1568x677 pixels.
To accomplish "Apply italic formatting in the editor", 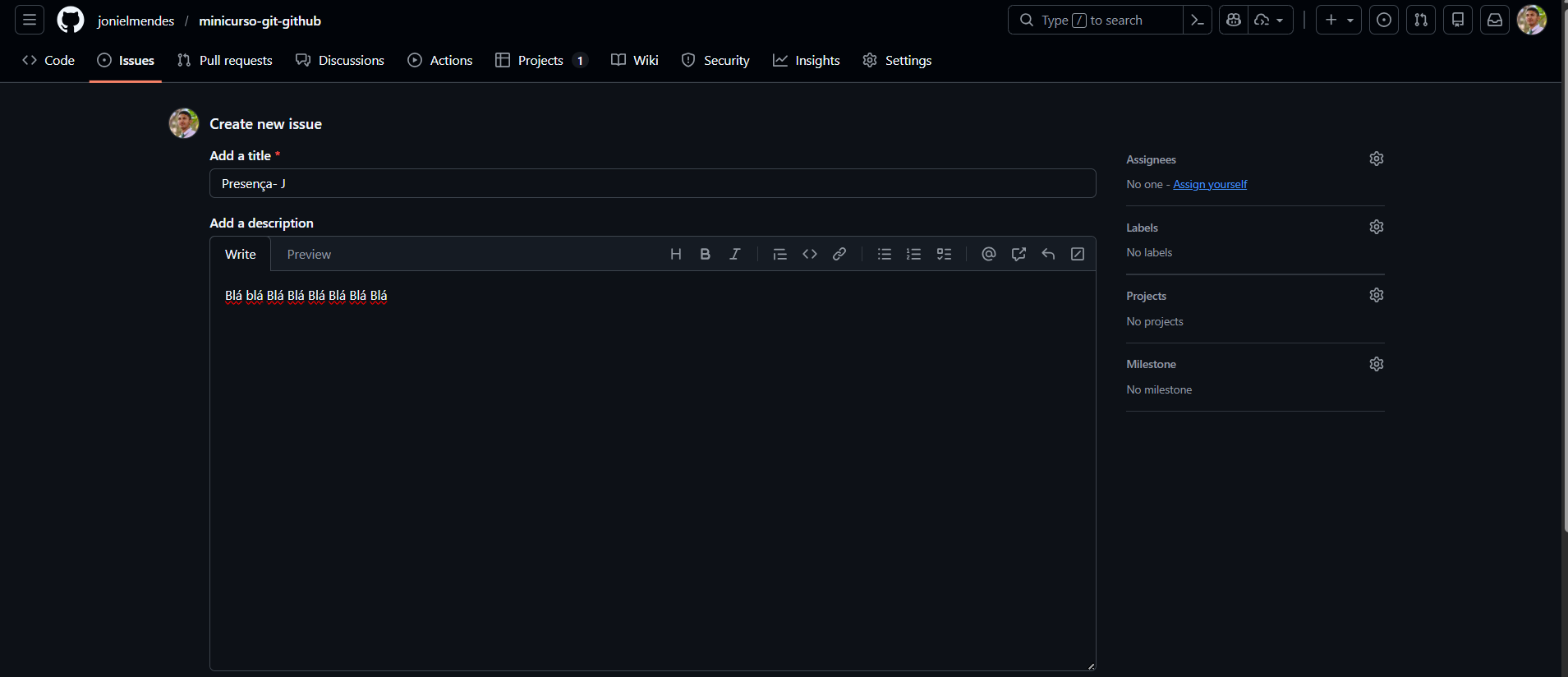I will (x=734, y=255).
